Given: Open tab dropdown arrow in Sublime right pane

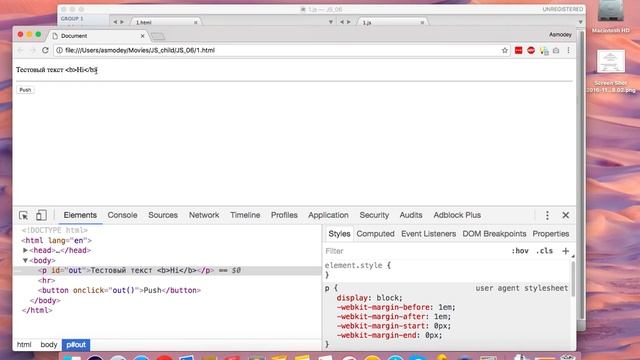Looking at the screenshot, I should [580, 22].
